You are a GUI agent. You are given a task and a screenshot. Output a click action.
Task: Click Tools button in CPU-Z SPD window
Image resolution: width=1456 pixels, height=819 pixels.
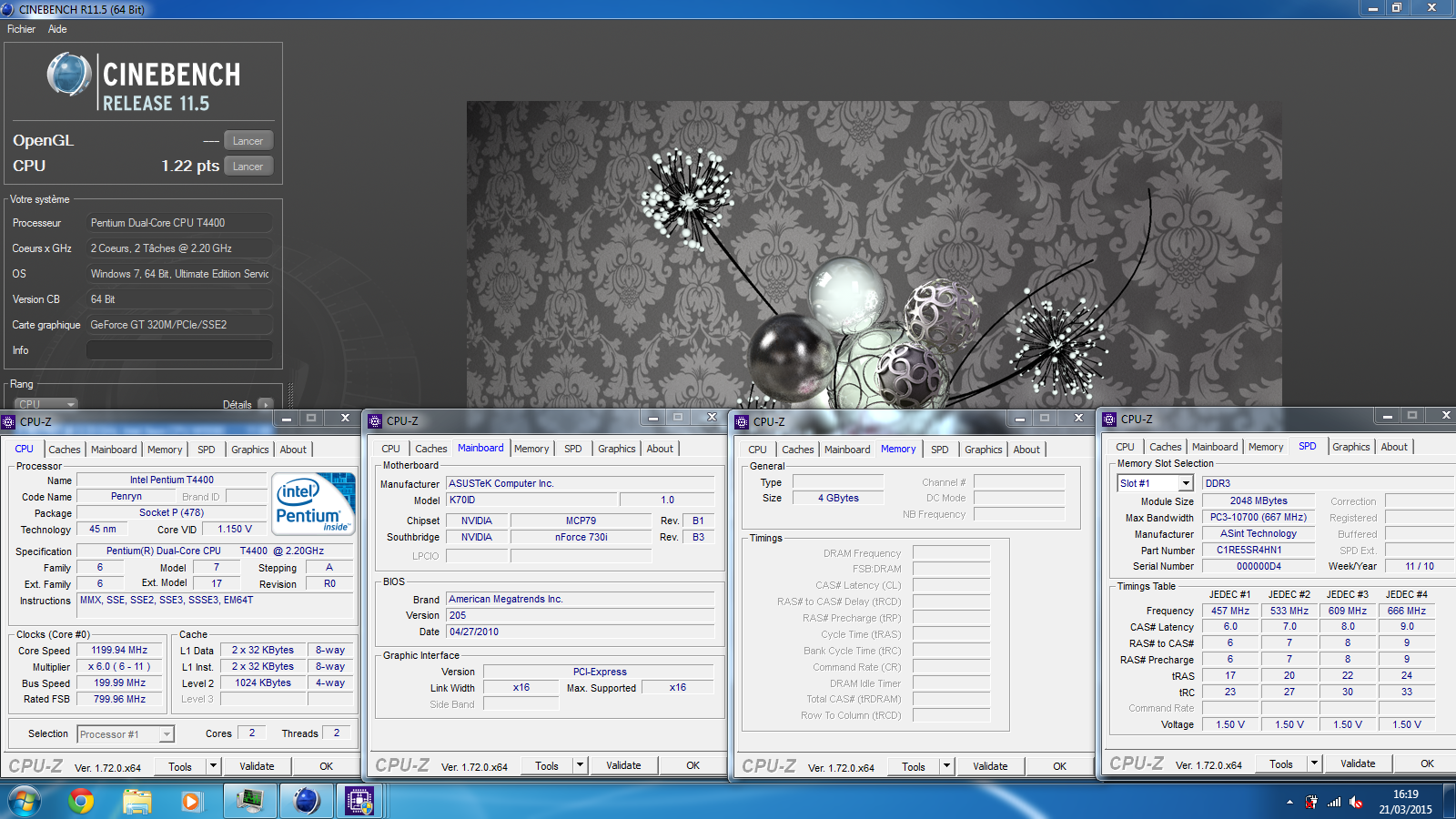point(1281,763)
